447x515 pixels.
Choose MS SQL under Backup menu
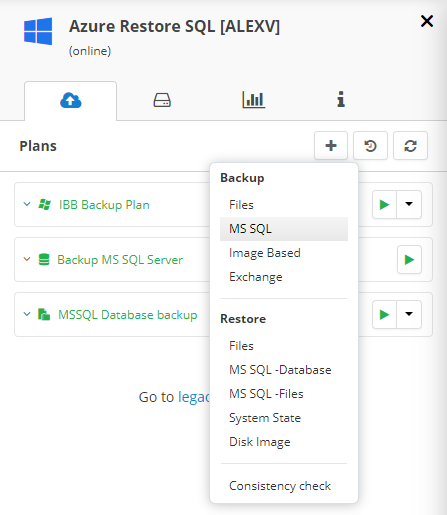click(x=284, y=229)
